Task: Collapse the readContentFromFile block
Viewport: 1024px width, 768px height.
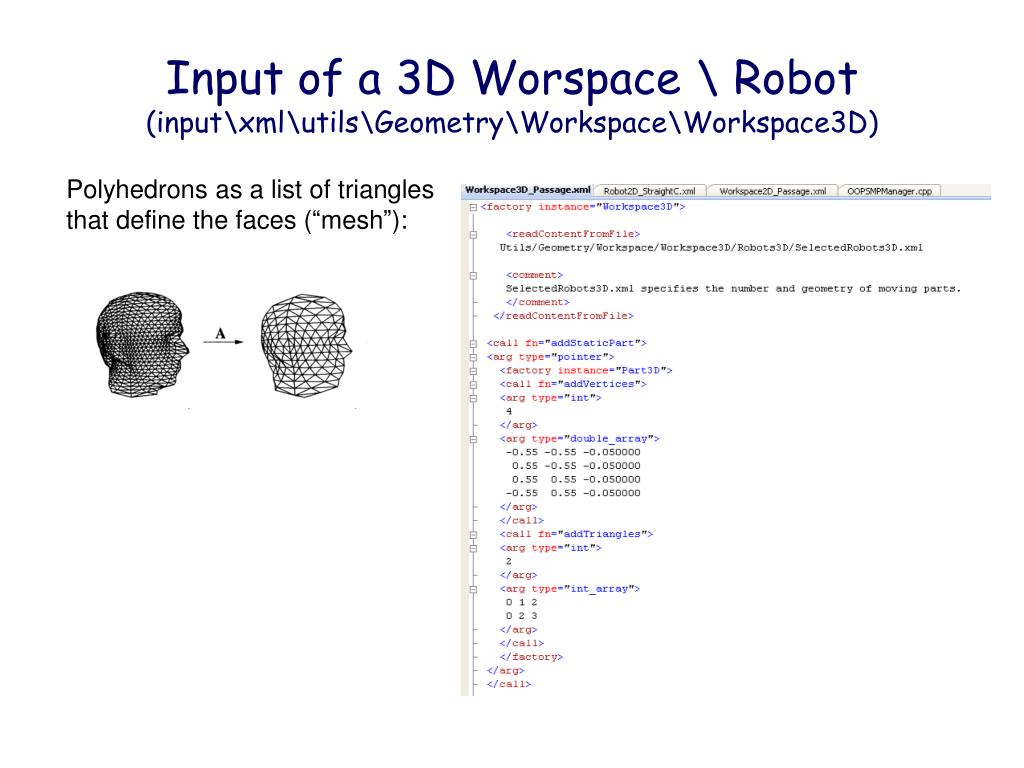Action: [x=473, y=234]
